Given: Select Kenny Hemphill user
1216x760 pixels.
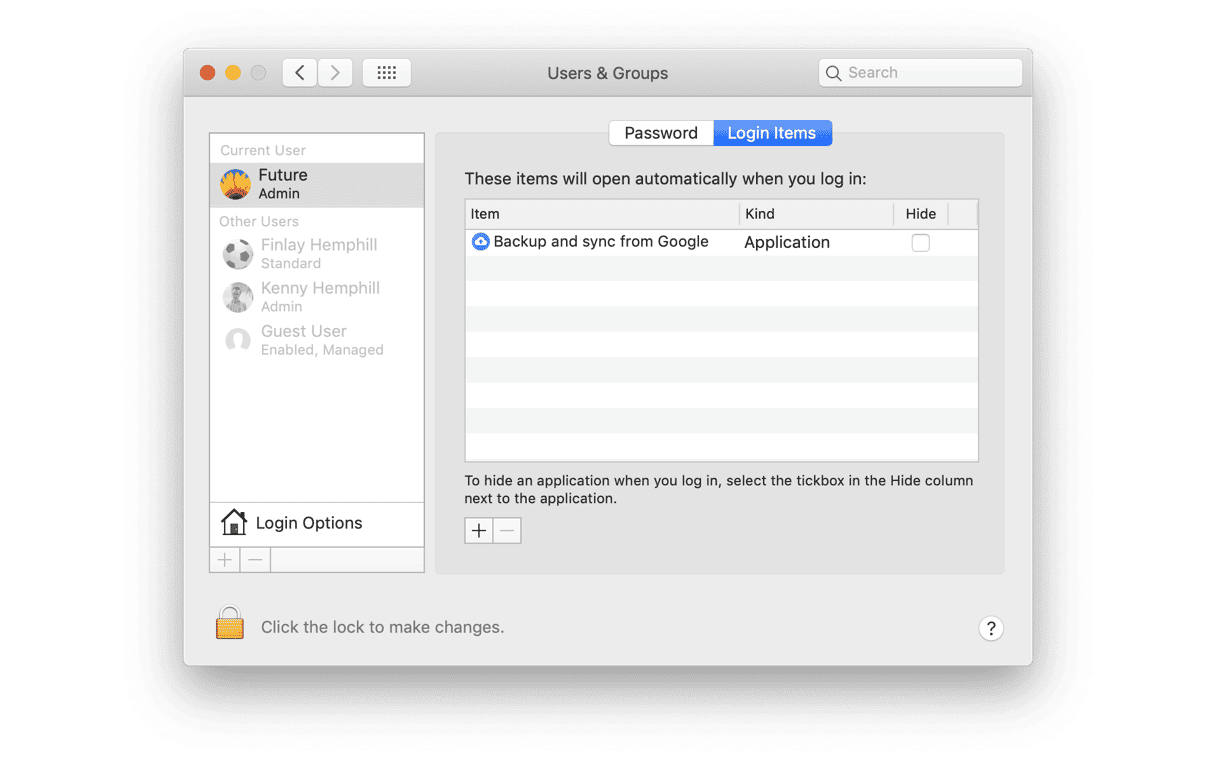Looking at the screenshot, I should click(x=317, y=297).
